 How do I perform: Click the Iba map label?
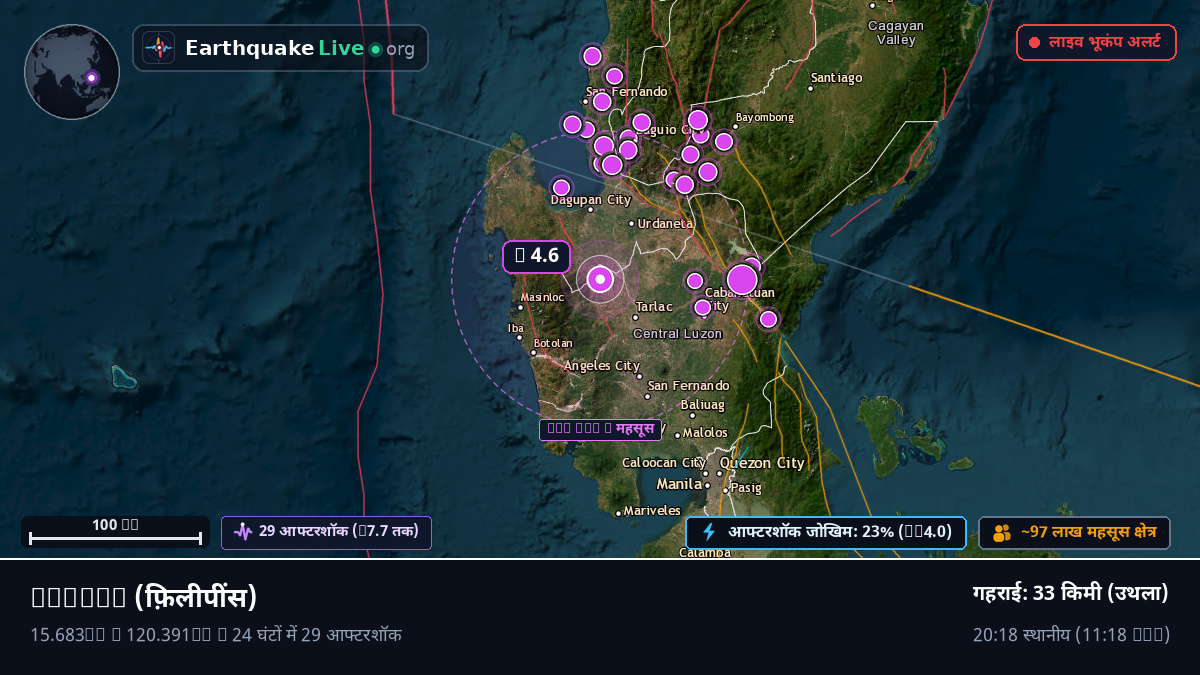click(516, 328)
